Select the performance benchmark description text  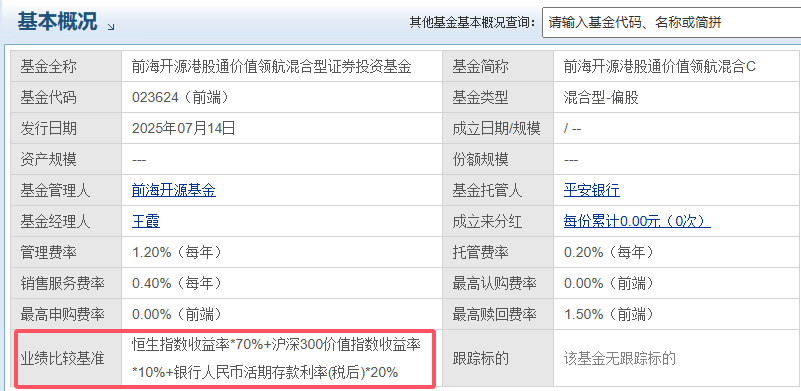click(x=276, y=359)
